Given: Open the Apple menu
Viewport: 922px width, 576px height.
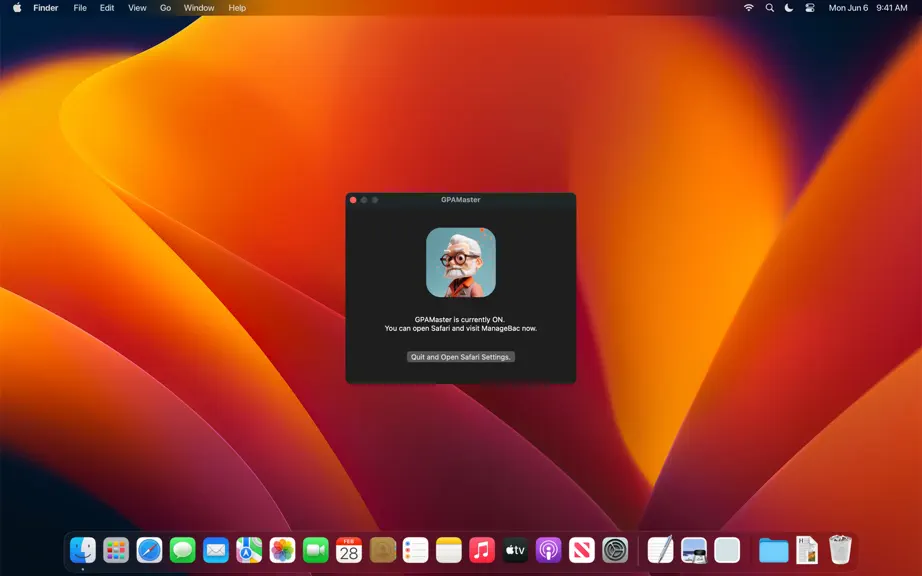Looking at the screenshot, I should pos(17,8).
